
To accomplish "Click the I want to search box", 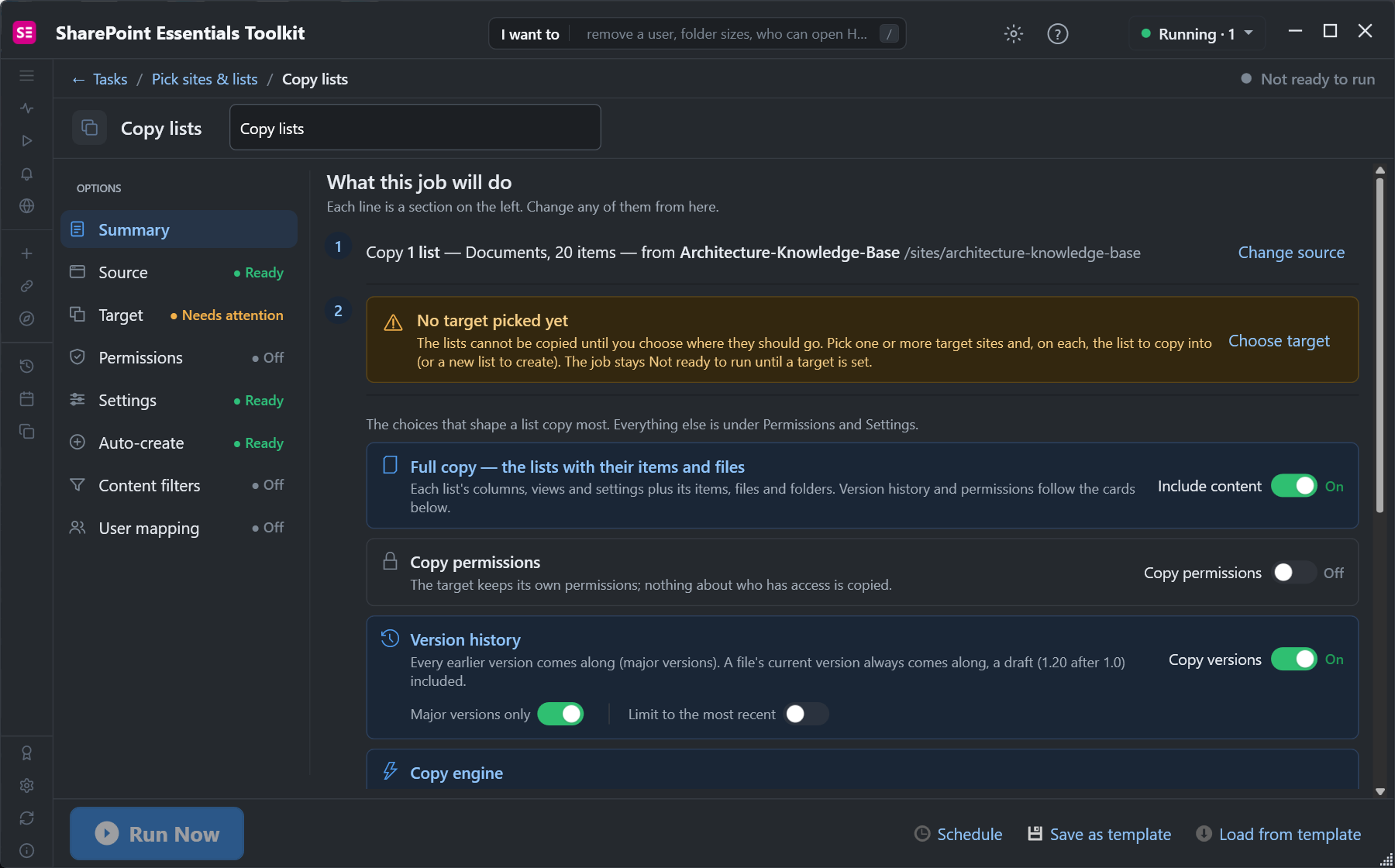I will click(x=697, y=33).
